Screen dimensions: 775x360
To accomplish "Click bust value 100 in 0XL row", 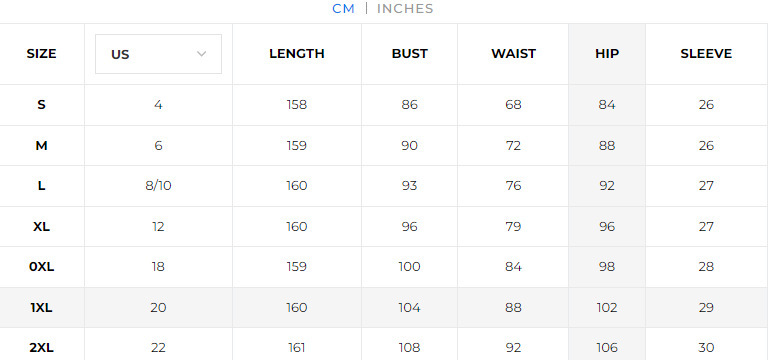I will pyautogui.click(x=409, y=267).
